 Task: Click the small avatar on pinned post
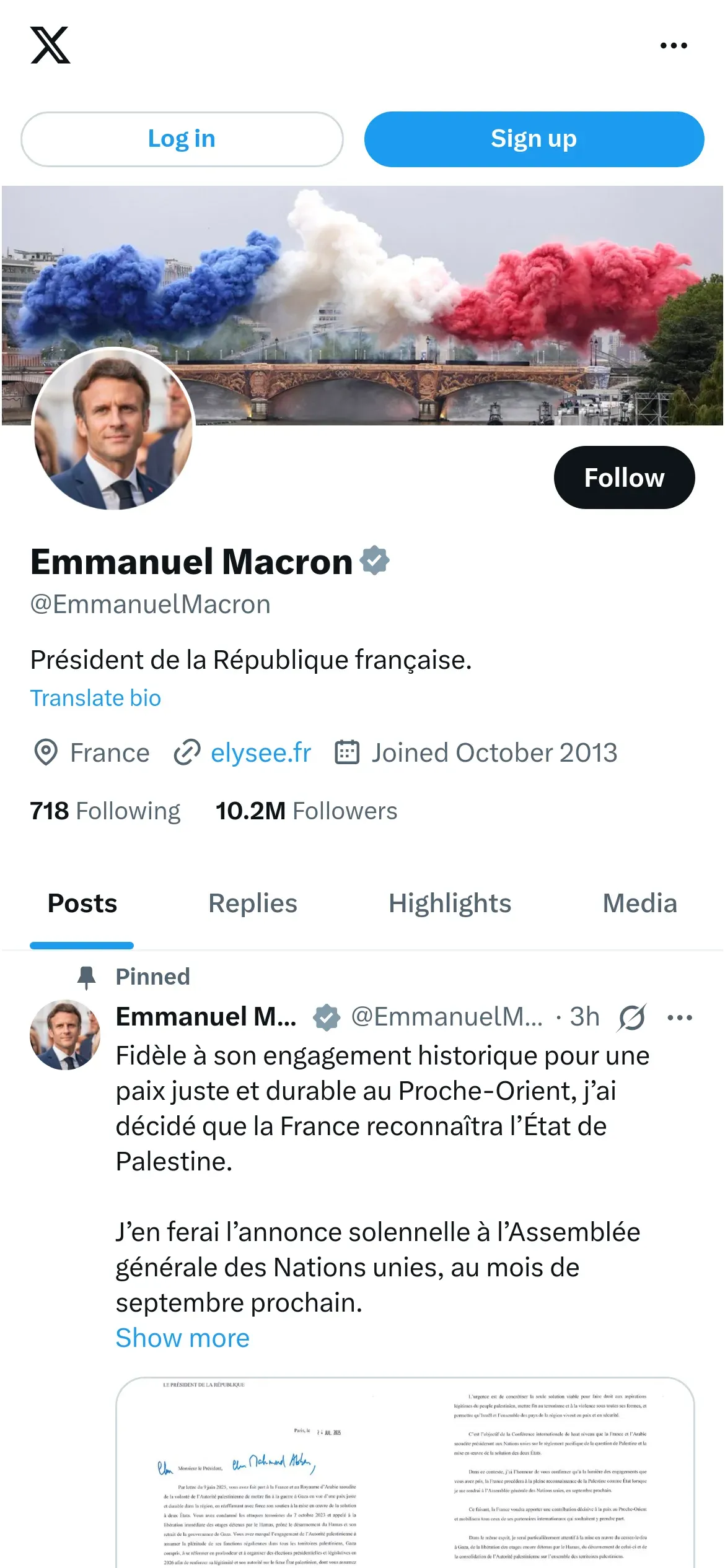point(65,1034)
